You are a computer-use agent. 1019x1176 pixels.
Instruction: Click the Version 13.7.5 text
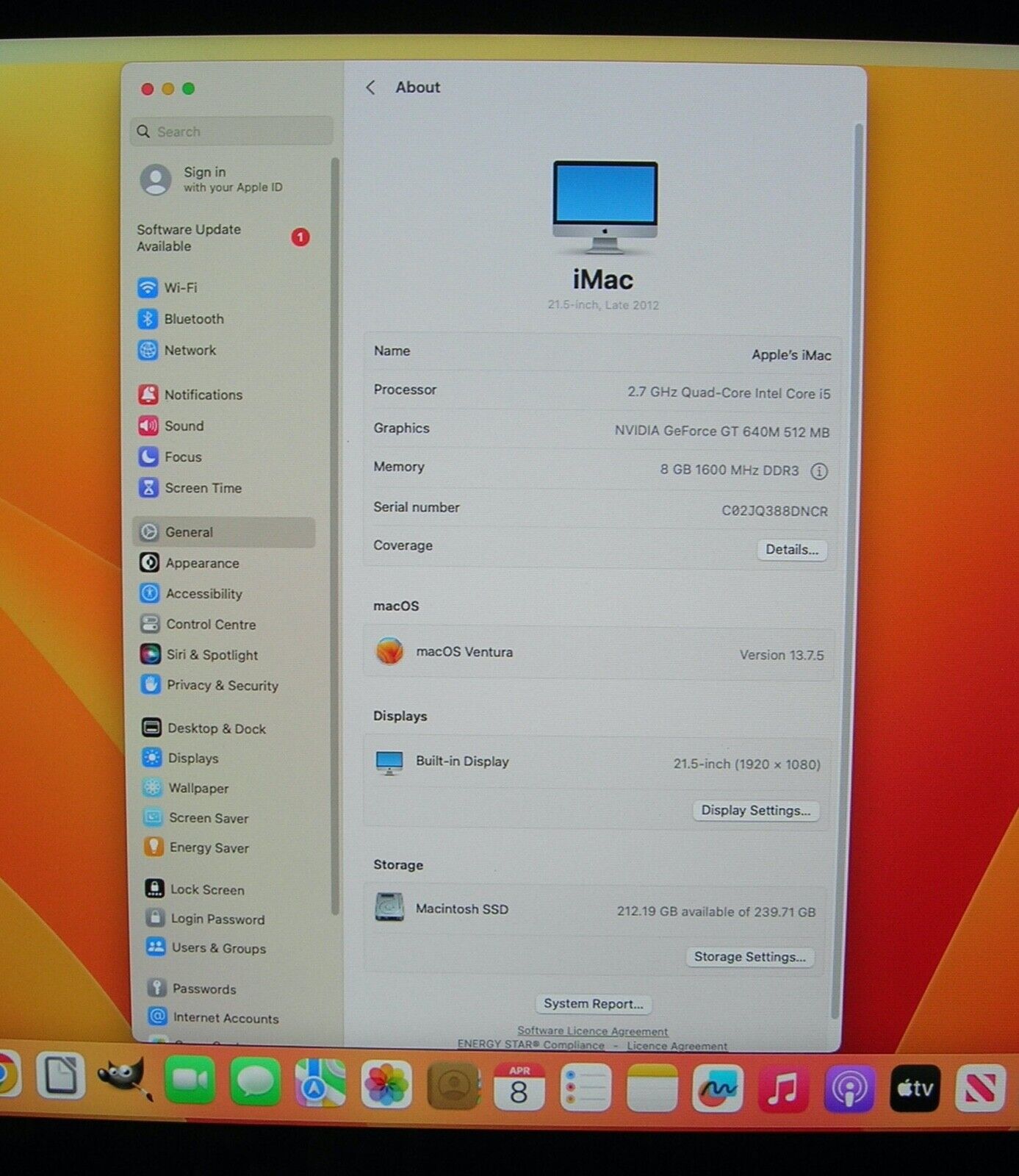[x=782, y=656]
